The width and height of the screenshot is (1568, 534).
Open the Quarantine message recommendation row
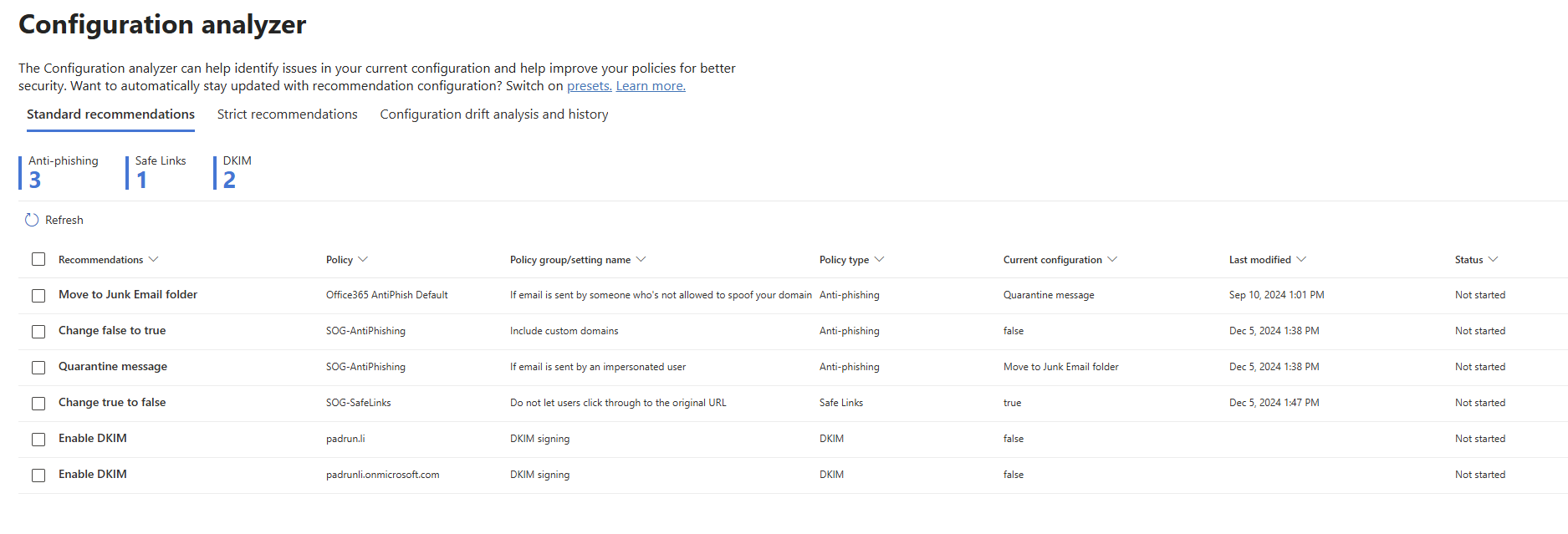(x=113, y=367)
